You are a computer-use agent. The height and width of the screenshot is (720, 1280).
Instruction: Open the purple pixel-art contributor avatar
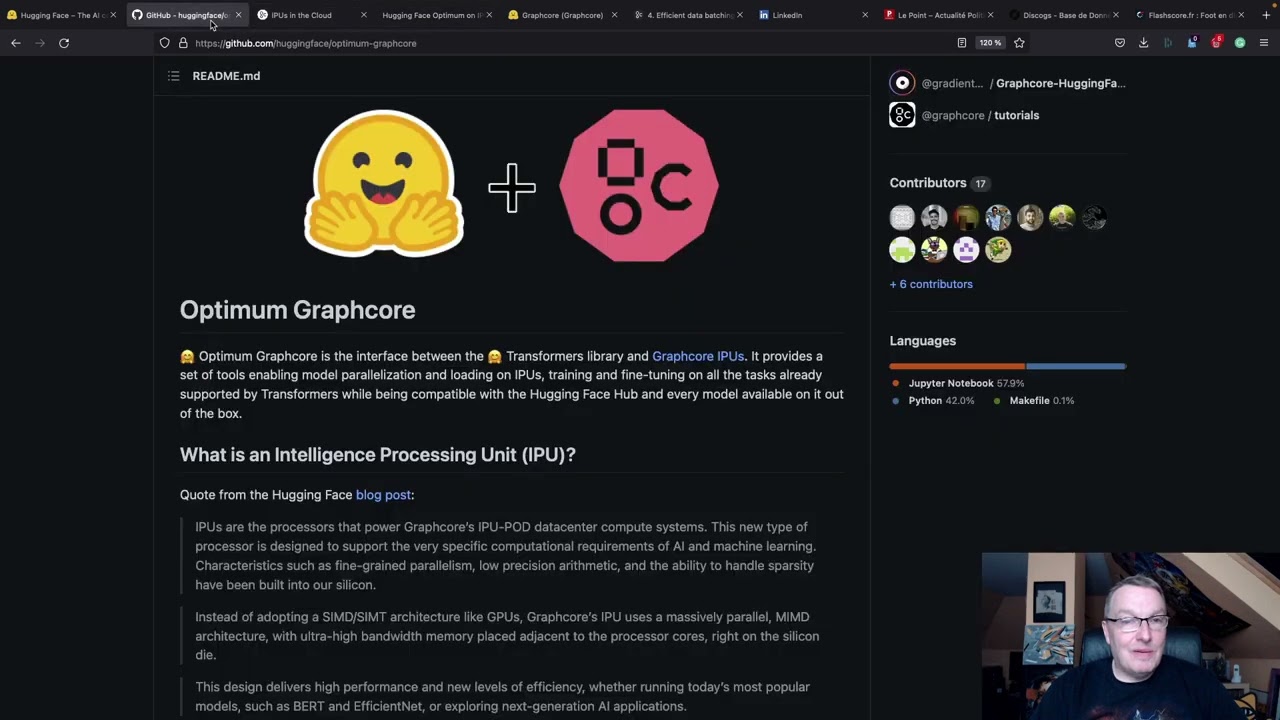[966, 250]
